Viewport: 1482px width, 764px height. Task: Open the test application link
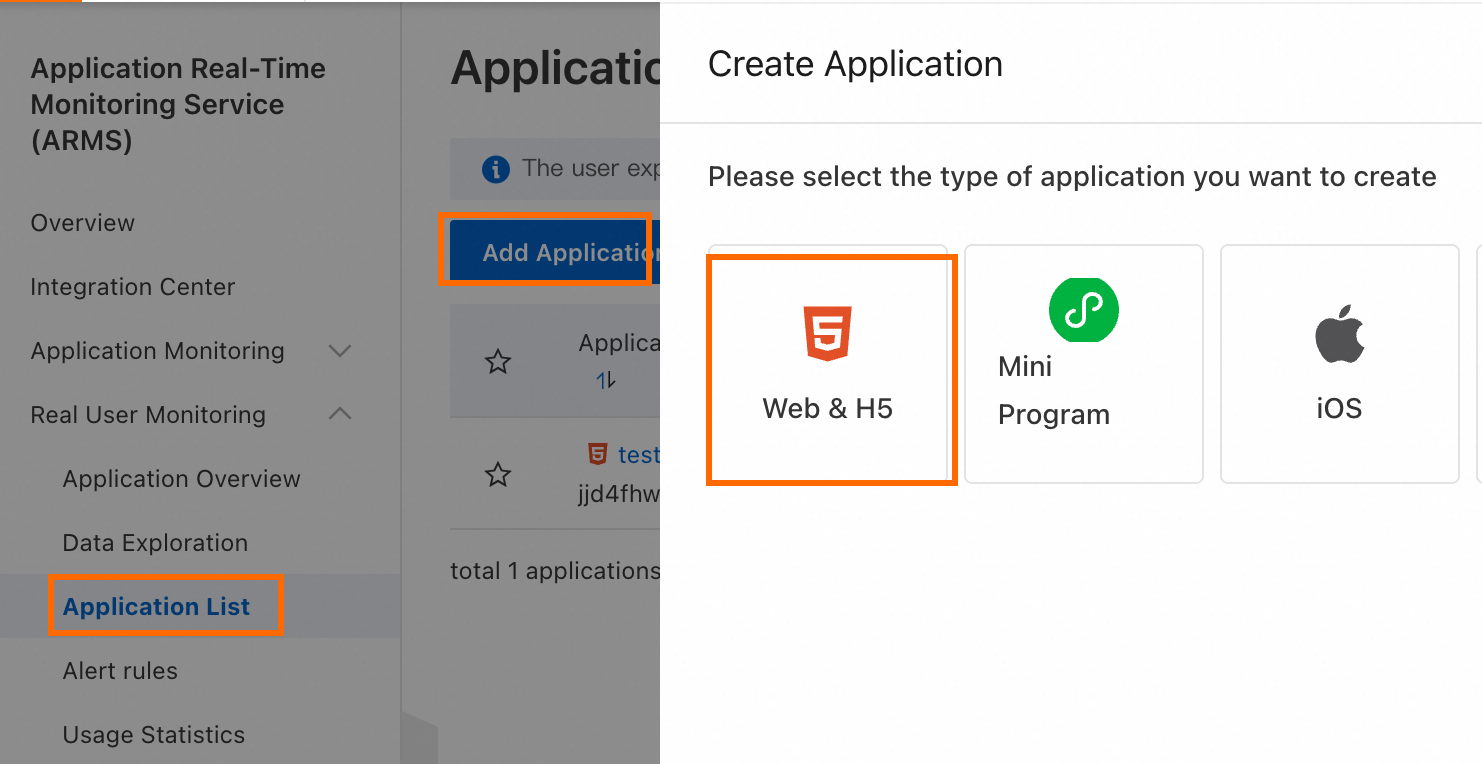[640, 453]
